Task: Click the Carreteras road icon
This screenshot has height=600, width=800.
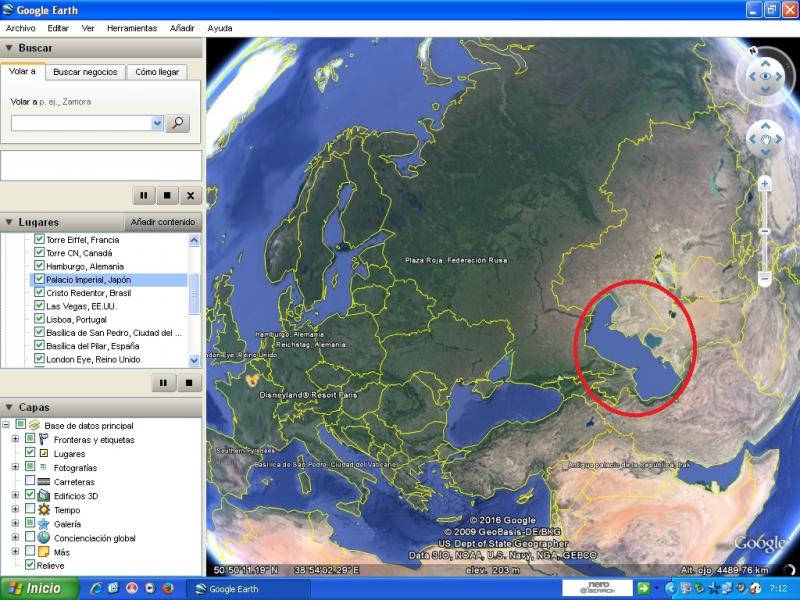Action: click(44, 482)
